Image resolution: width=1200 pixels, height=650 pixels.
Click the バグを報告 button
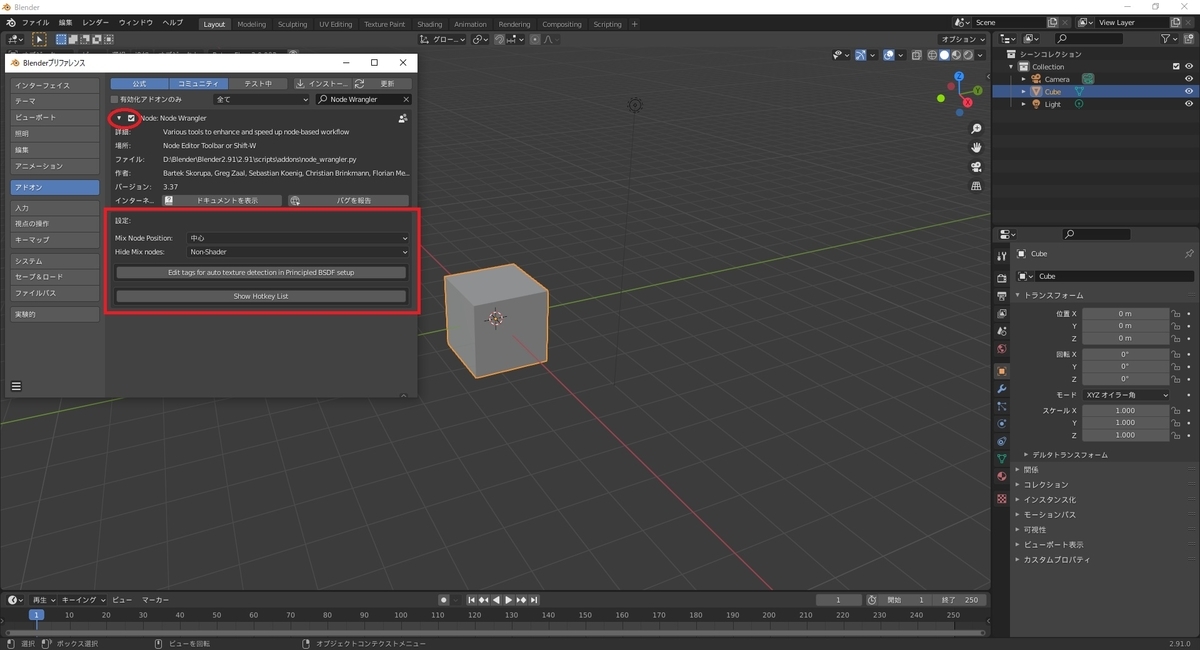pos(348,201)
